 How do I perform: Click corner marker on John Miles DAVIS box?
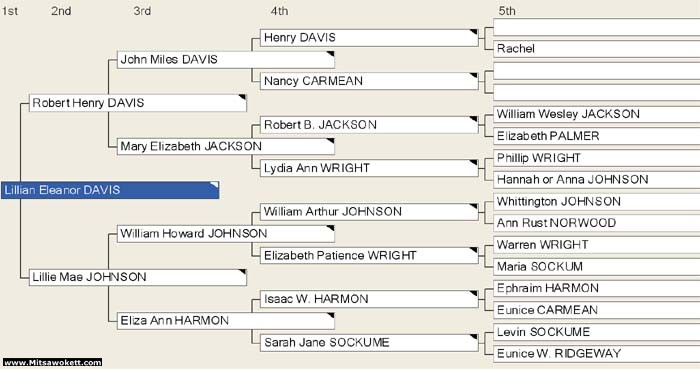pyautogui.click(x=330, y=54)
